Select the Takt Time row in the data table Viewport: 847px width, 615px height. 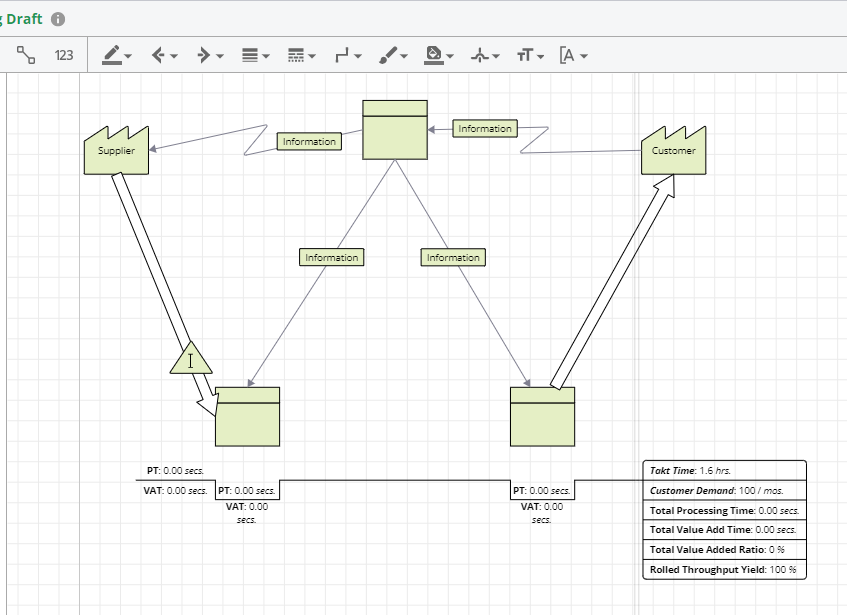(723, 469)
